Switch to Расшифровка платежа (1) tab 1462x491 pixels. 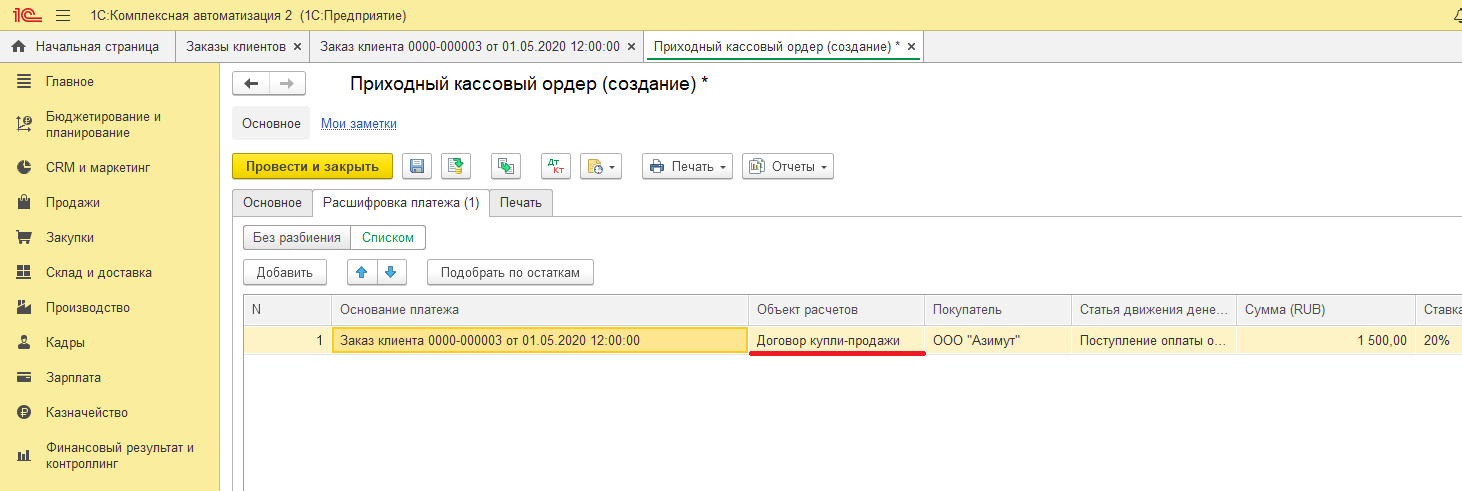tap(401, 203)
